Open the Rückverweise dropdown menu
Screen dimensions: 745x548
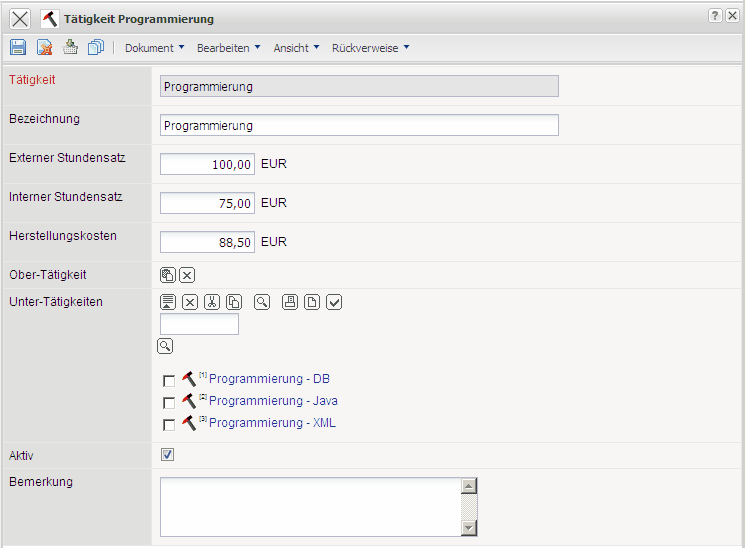point(370,48)
